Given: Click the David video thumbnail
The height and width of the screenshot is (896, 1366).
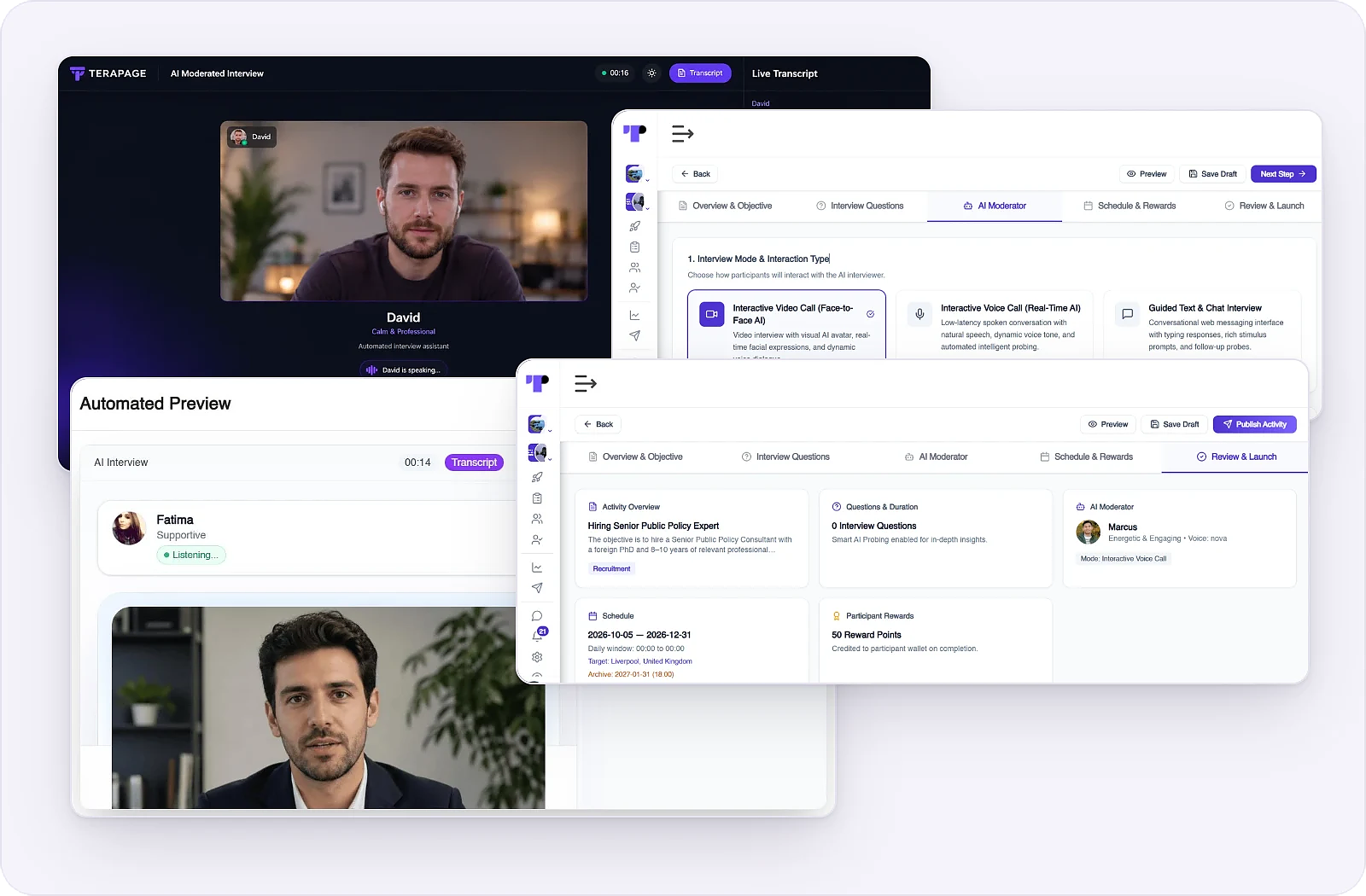Looking at the screenshot, I should [x=404, y=211].
